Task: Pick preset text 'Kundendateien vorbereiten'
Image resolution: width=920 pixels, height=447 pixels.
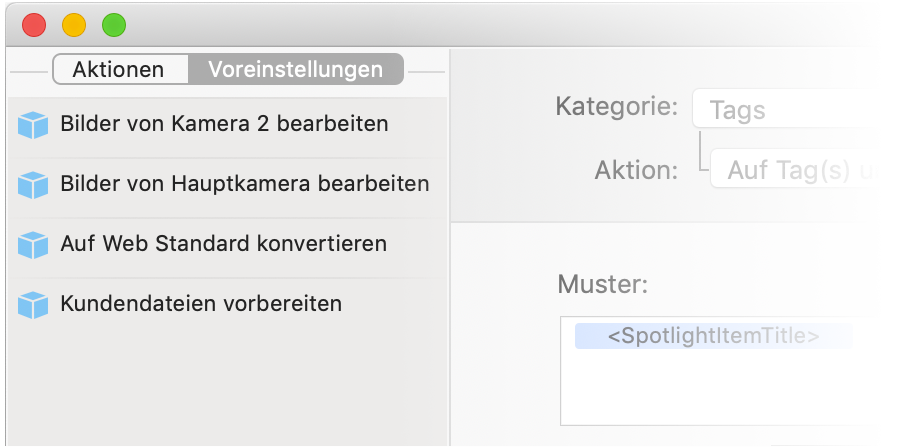Action: (x=201, y=304)
